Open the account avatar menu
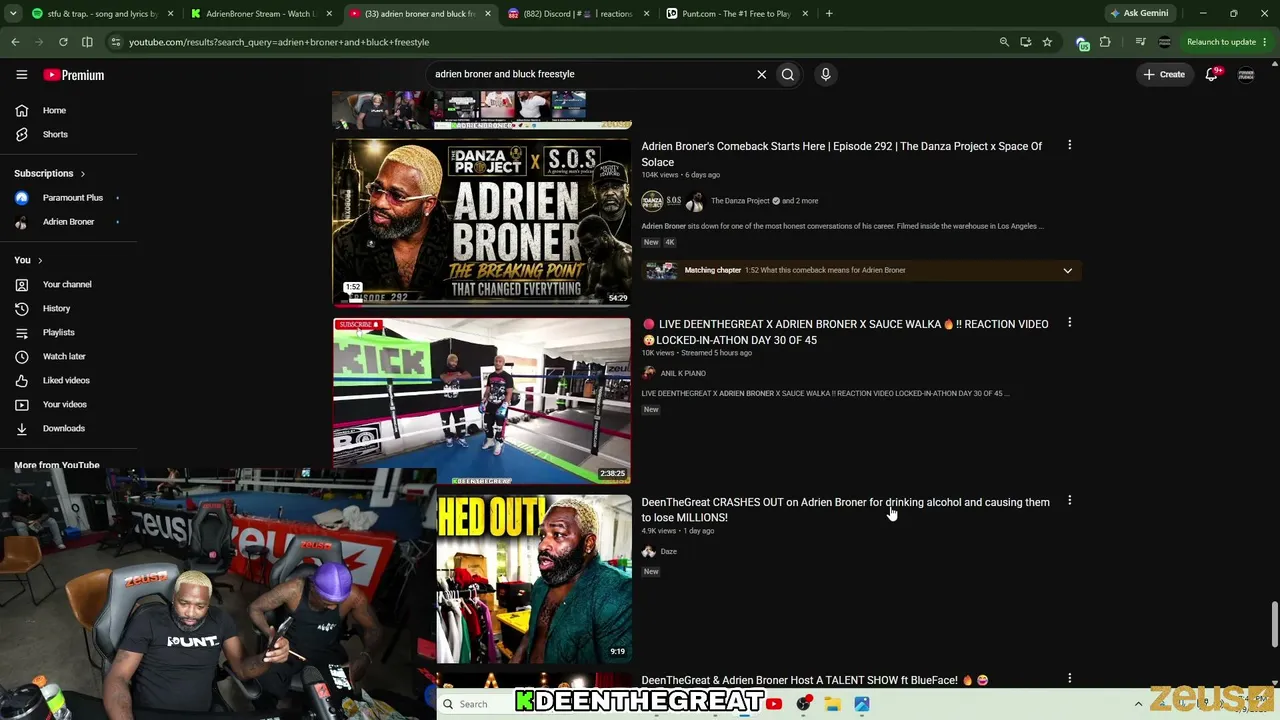Image resolution: width=1280 pixels, height=720 pixels. point(1246,74)
